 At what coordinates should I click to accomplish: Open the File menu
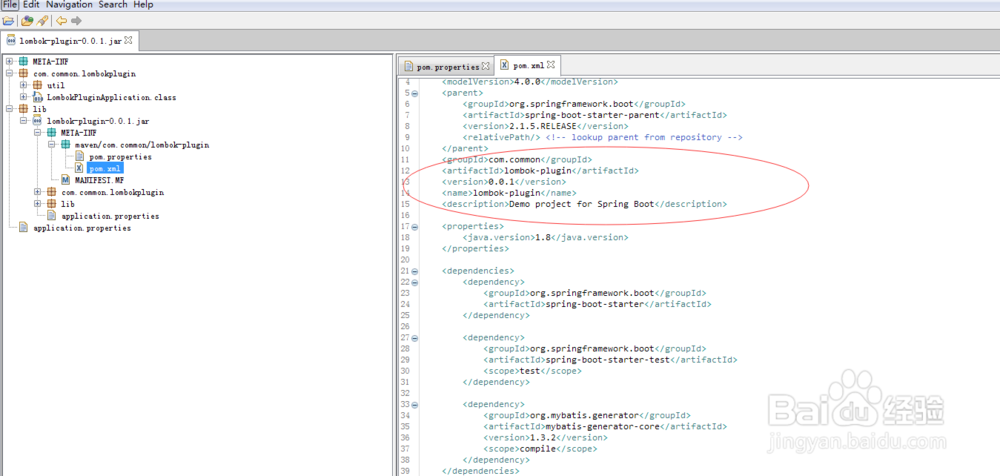point(10,4)
